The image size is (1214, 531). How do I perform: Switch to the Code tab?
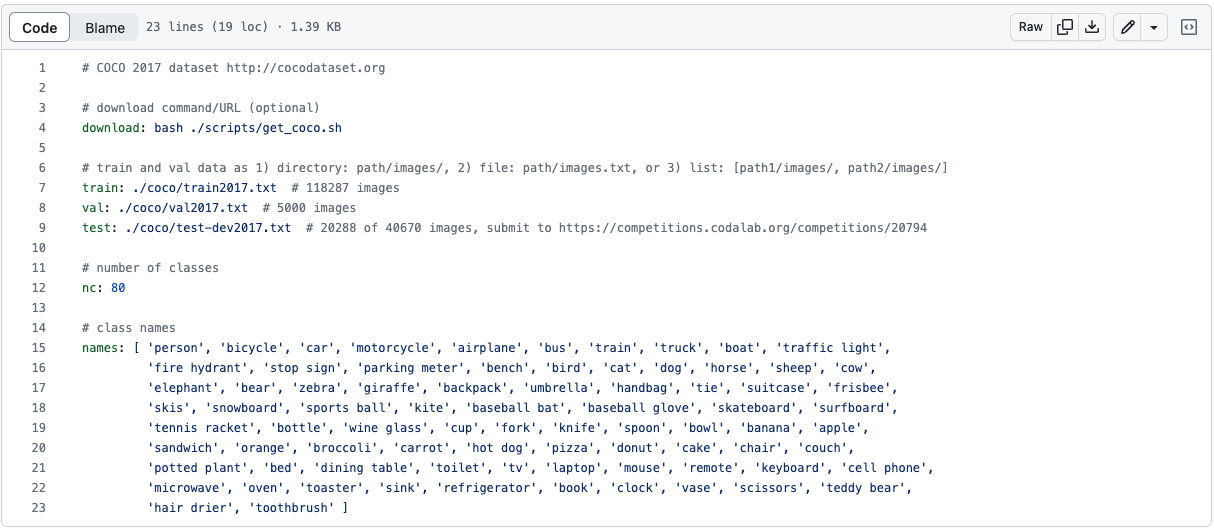[x=40, y=27]
